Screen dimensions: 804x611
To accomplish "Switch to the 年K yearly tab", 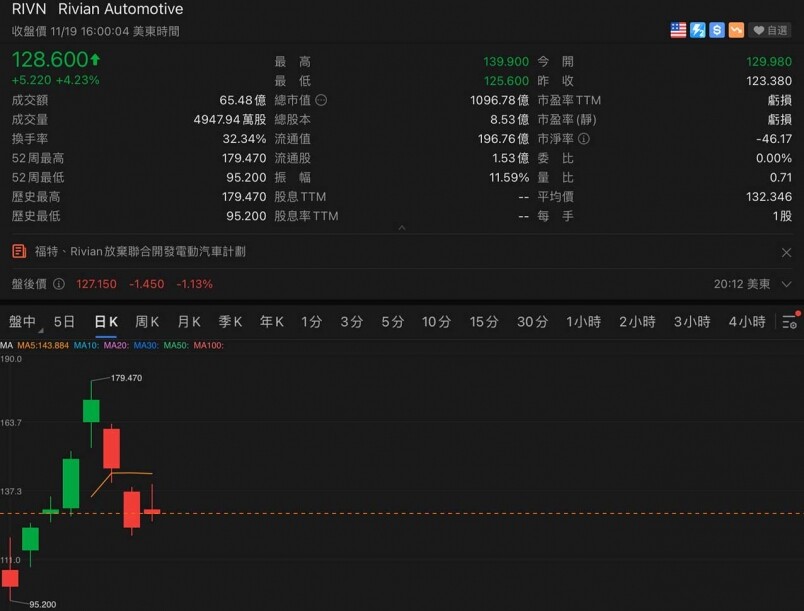I will click(272, 322).
